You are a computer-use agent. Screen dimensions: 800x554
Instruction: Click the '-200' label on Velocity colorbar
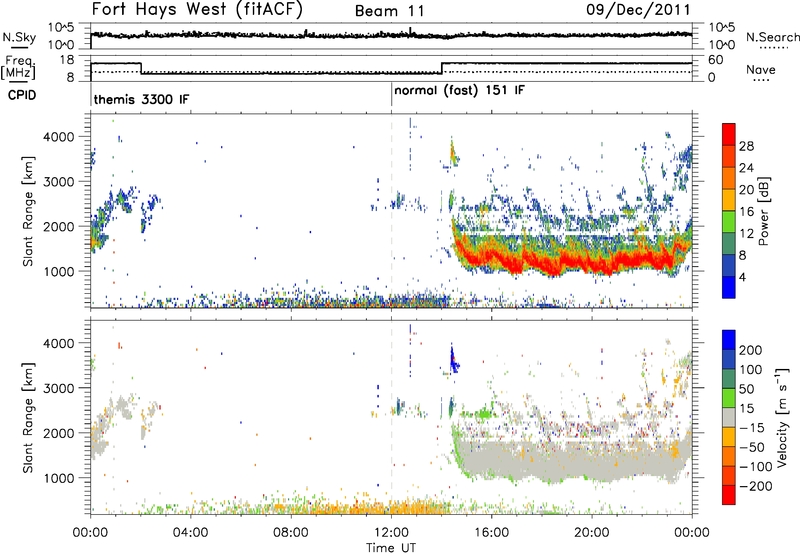pyautogui.click(x=755, y=486)
